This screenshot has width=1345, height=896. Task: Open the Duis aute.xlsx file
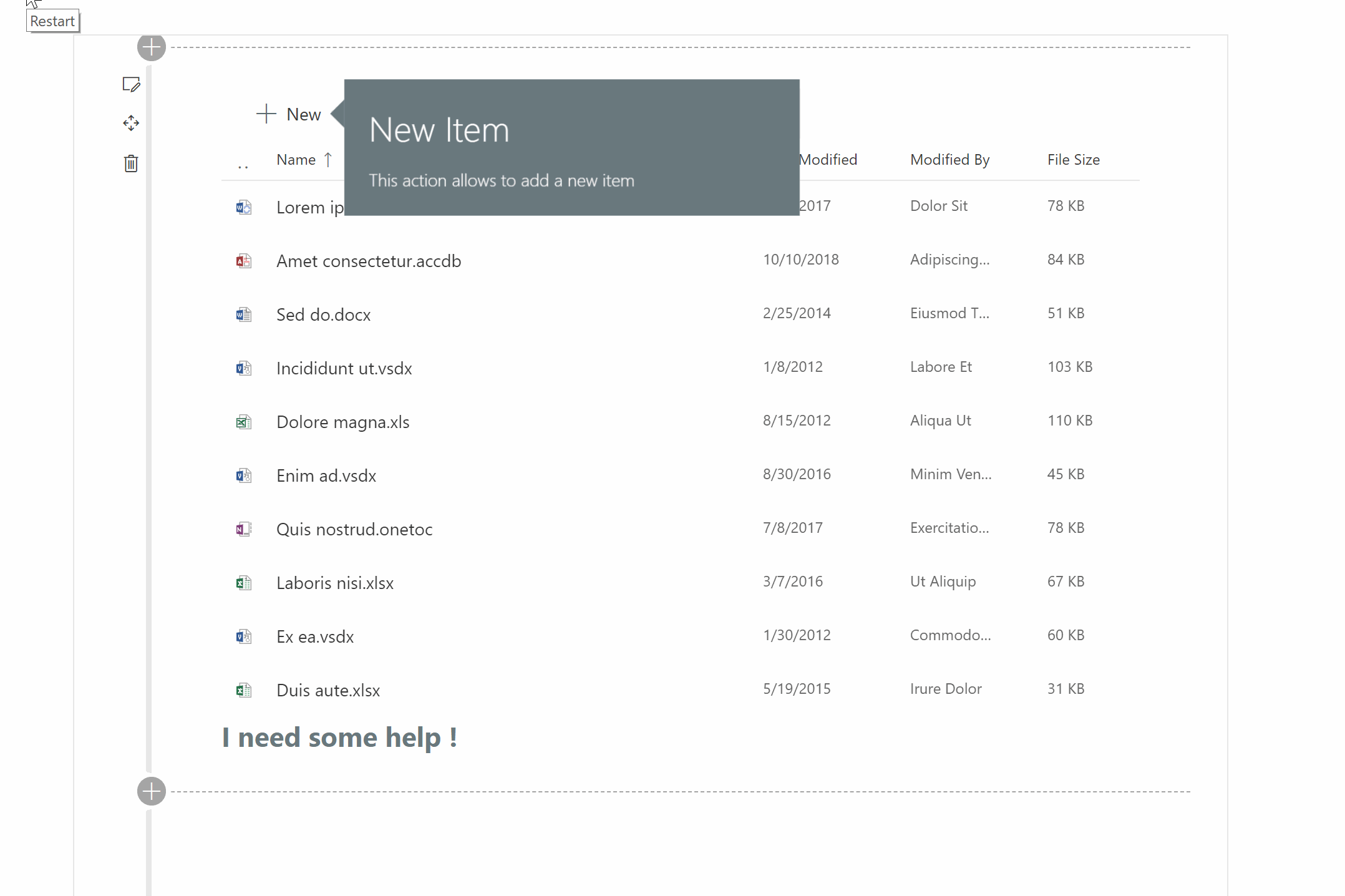(328, 690)
